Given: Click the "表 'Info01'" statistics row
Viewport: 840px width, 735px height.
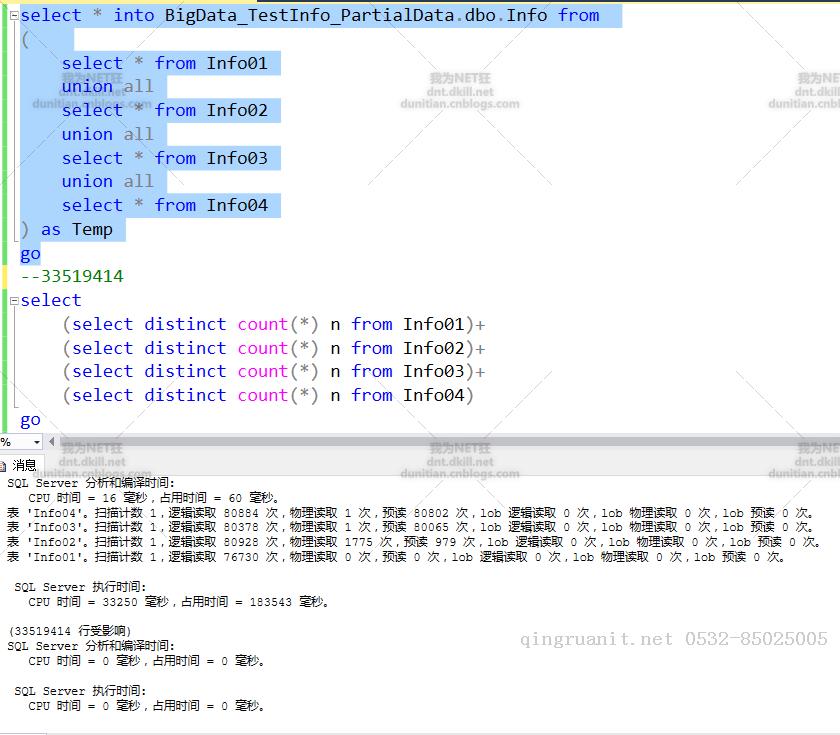Looking at the screenshot, I should pyautogui.click(x=396, y=557).
